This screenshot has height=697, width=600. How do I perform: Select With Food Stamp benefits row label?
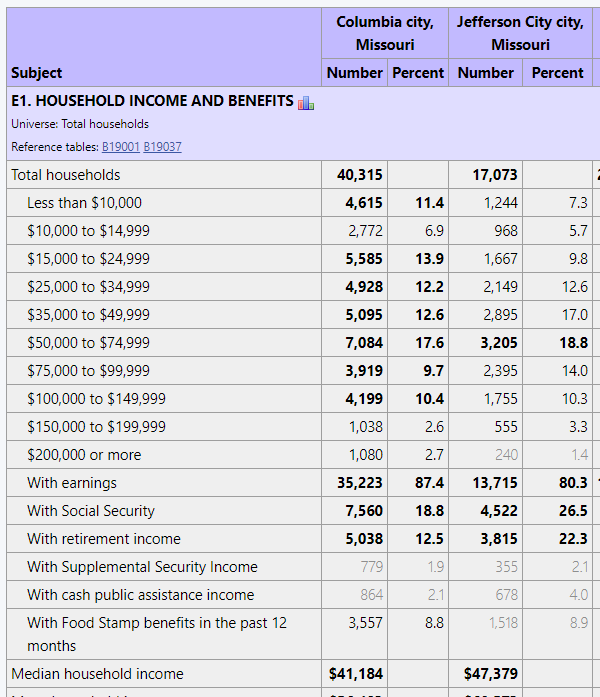click(156, 623)
